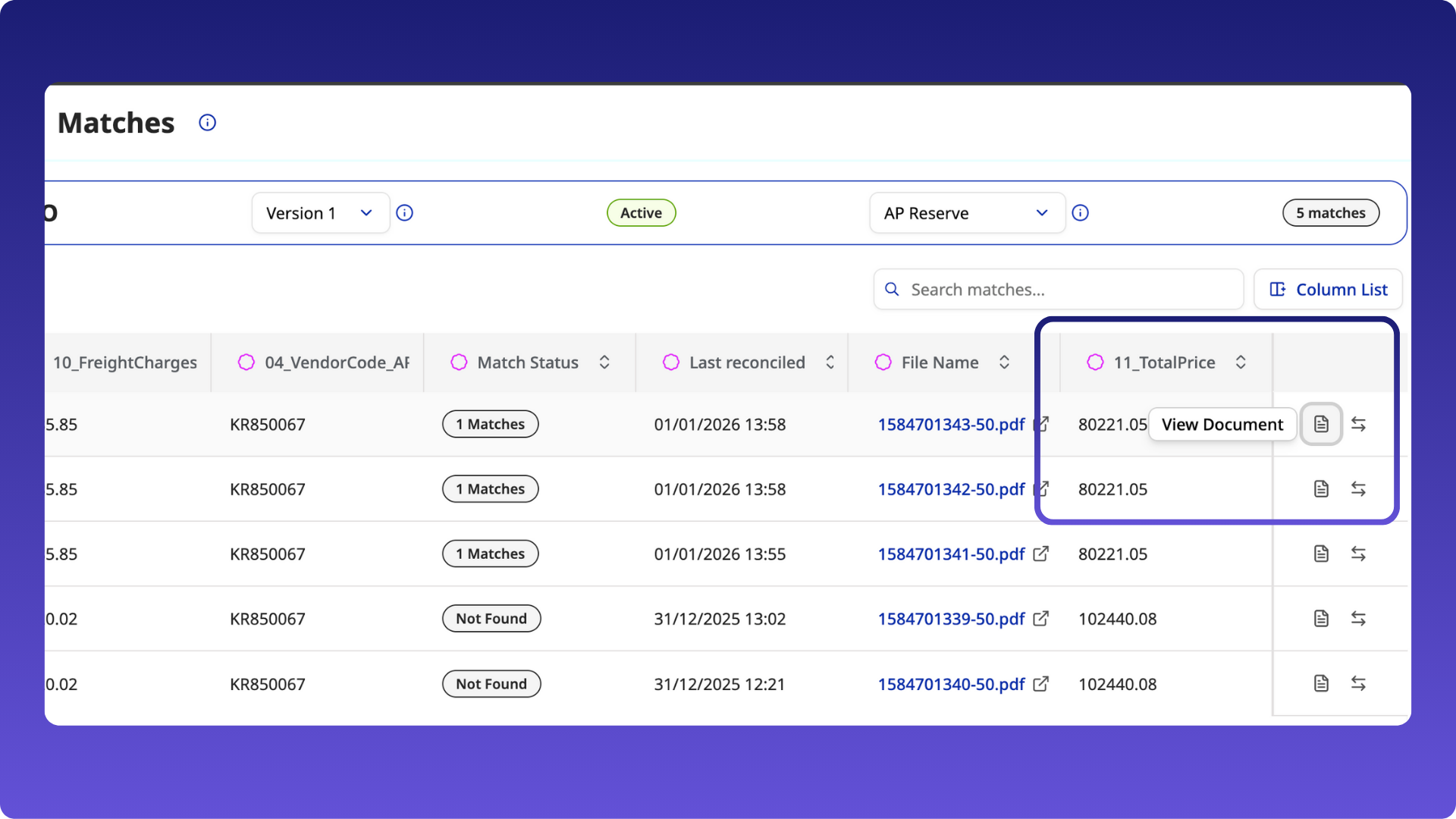Image resolution: width=1456 pixels, height=819 pixels.
Task: Click swap arrows icon in 1584701342-50.pdf row
Action: coord(1358,489)
